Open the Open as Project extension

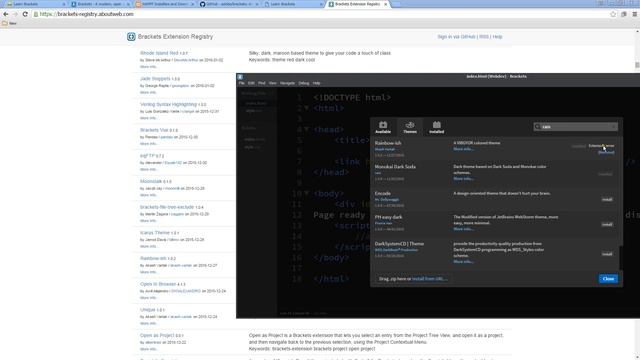pos(157,335)
